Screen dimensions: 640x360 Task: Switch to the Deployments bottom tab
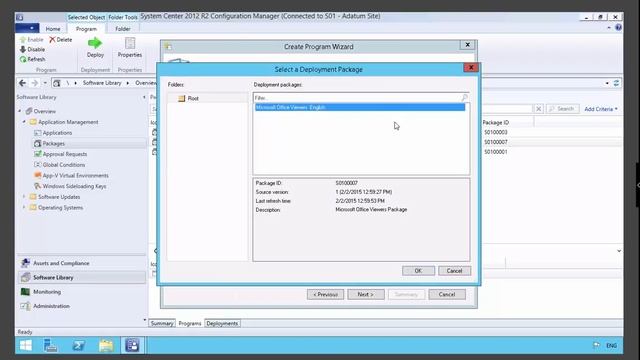[x=222, y=323]
